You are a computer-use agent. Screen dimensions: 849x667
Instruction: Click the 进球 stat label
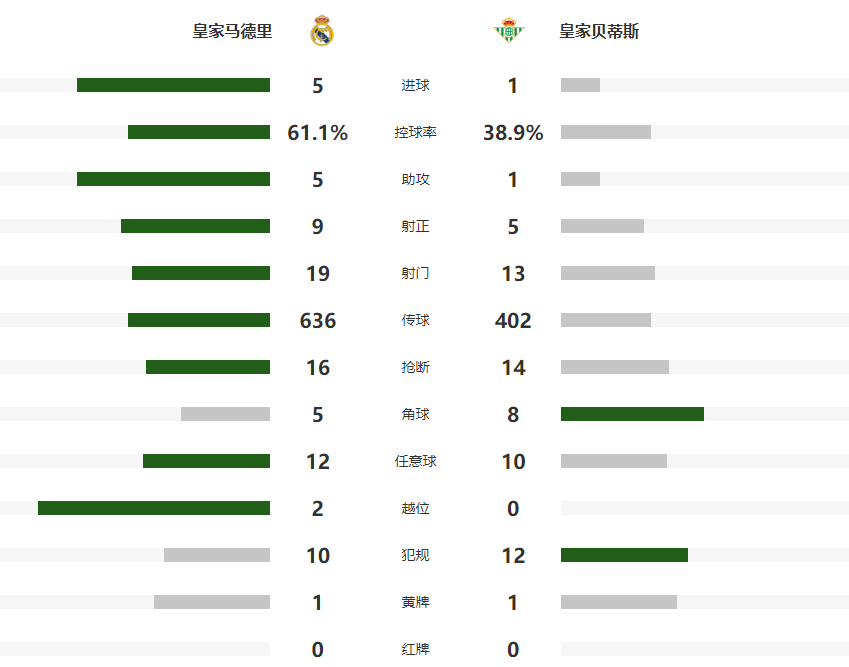[x=415, y=85]
